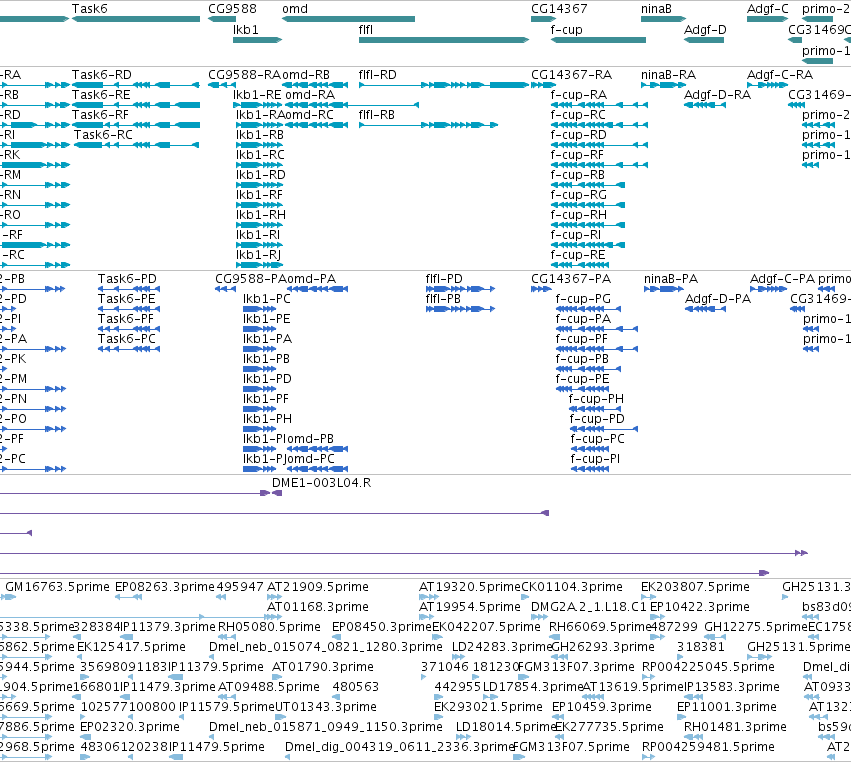Select transcript ninaB-RA
Screen dimensions: 851x762
pyautogui.click(x=668, y=74)
